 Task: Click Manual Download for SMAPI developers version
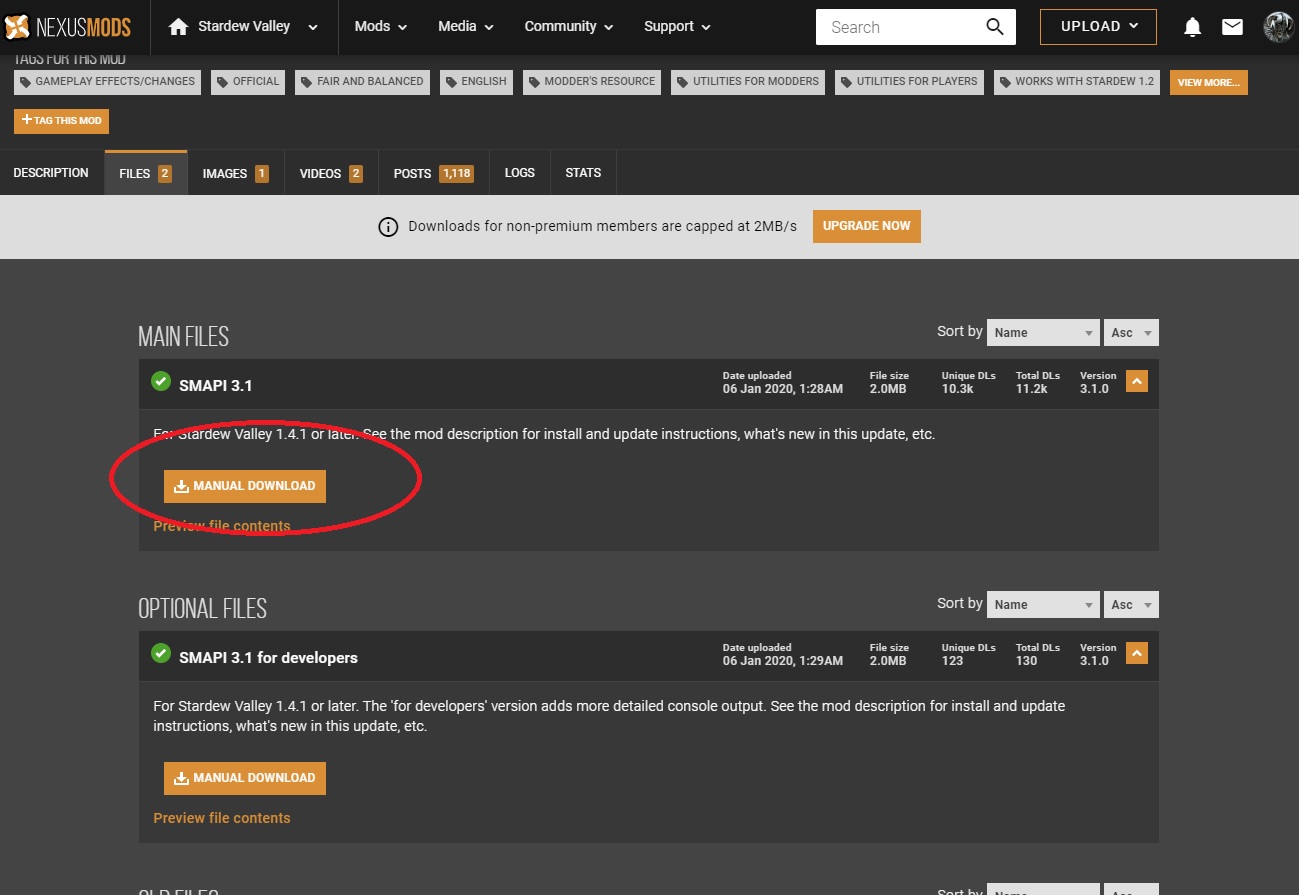pyautogui.click(x=245, y=778)
